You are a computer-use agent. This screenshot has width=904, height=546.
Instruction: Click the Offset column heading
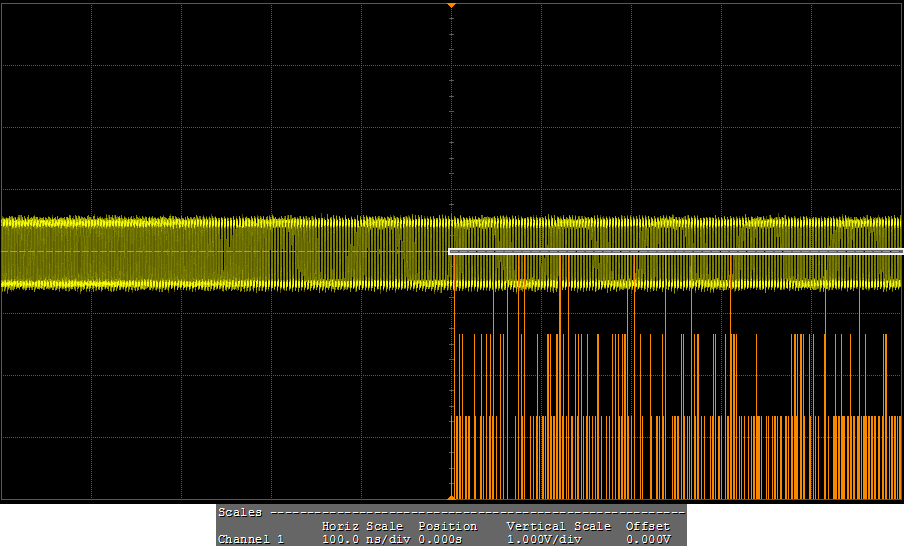[x=647, y=526]
